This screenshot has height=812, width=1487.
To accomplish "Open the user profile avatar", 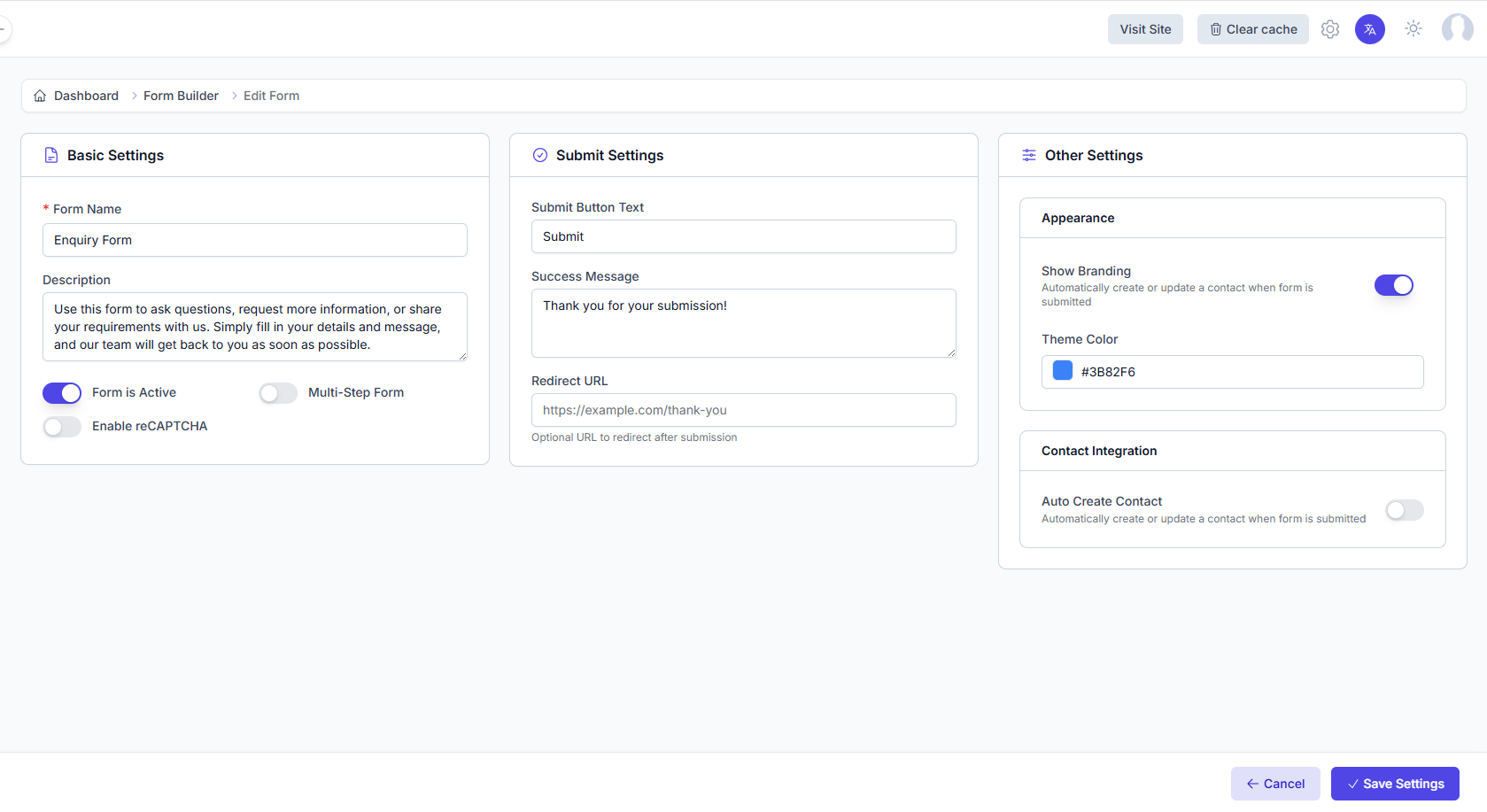I will coord(1457,29).
